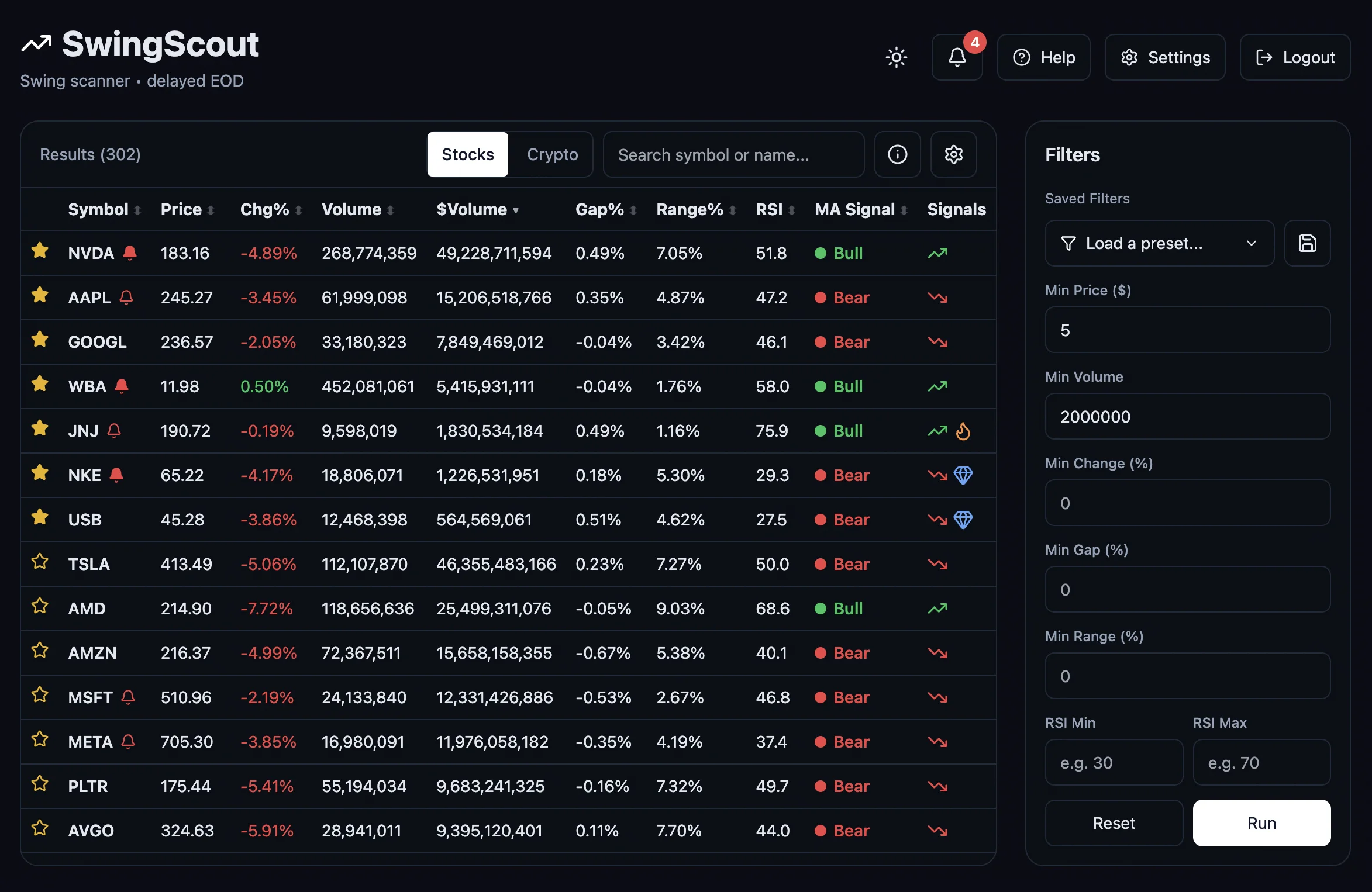Open the notifications bell with badge
1372x892 pixels.
point(957,57)
